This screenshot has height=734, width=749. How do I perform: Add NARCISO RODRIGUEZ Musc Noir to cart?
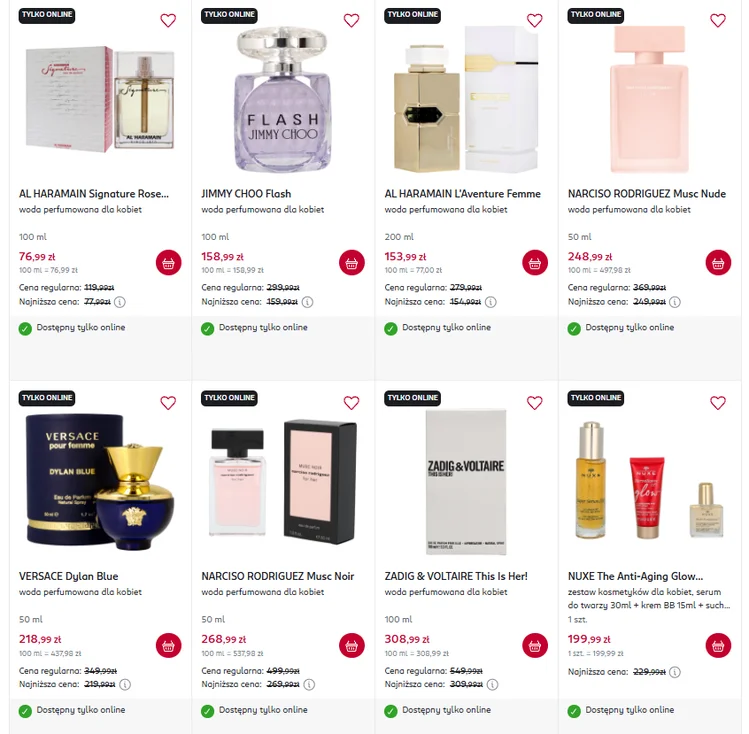352,646
